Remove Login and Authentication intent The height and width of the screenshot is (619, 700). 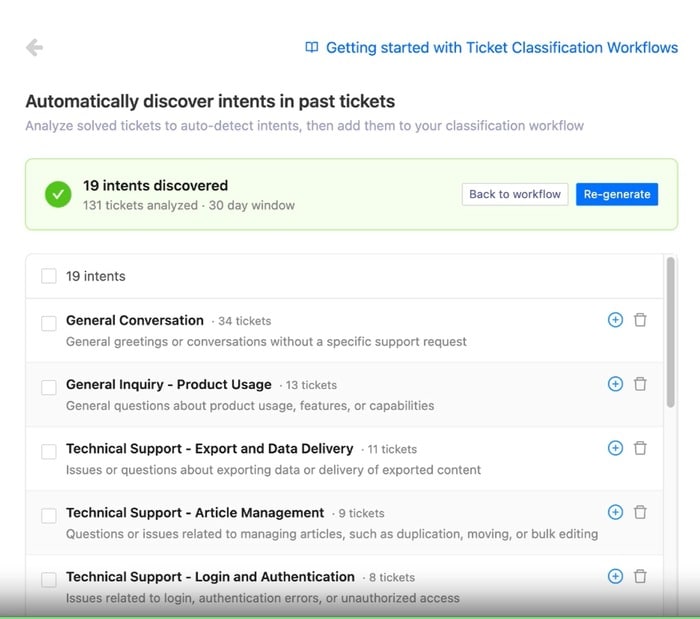640,576
